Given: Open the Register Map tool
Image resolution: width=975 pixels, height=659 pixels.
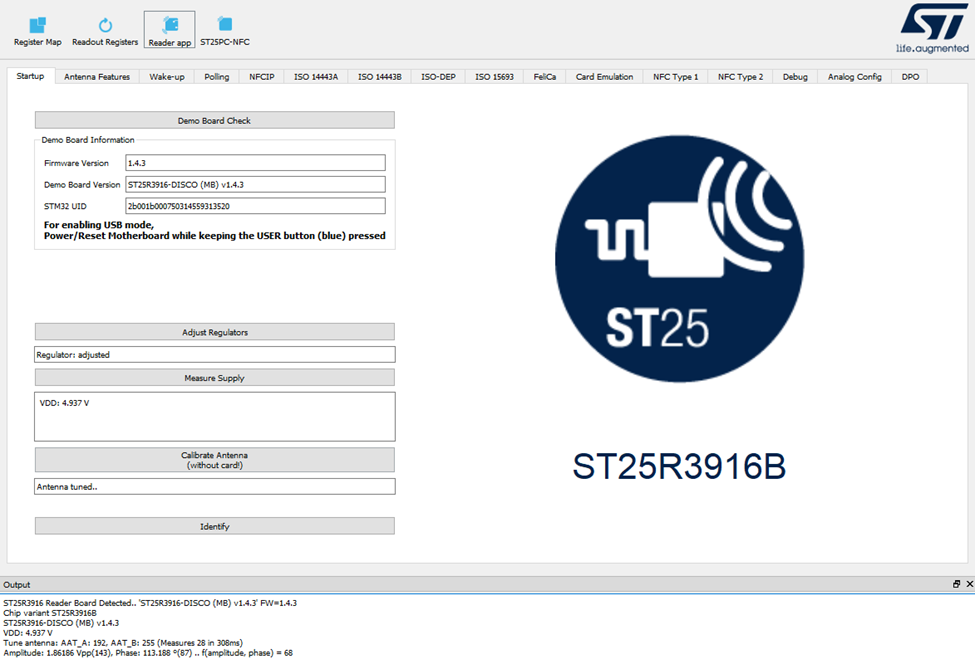Looking at the screenshot, I should coord(37,30).
